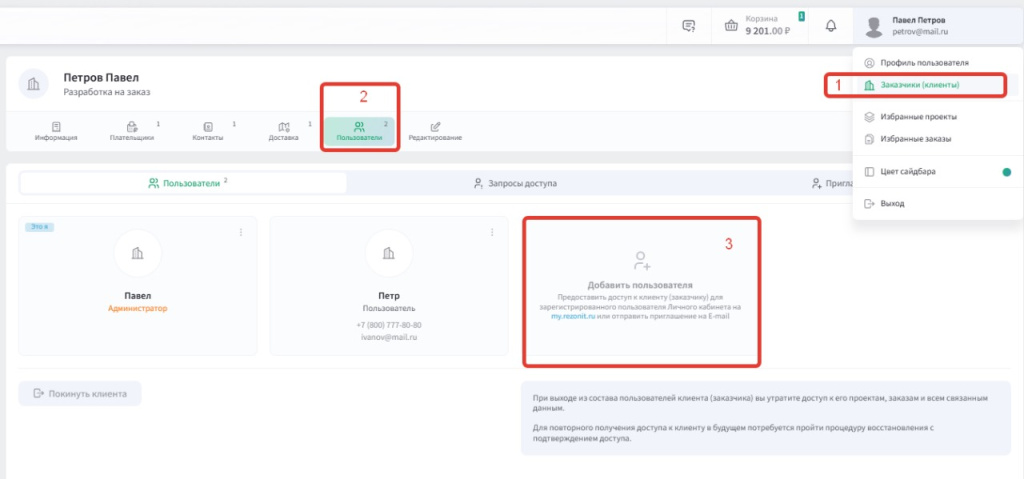Toggle the Цвет сайдбара sidebar color switch
The height and width of the screenshot is (479, 1024).
tap(1006, 172)
